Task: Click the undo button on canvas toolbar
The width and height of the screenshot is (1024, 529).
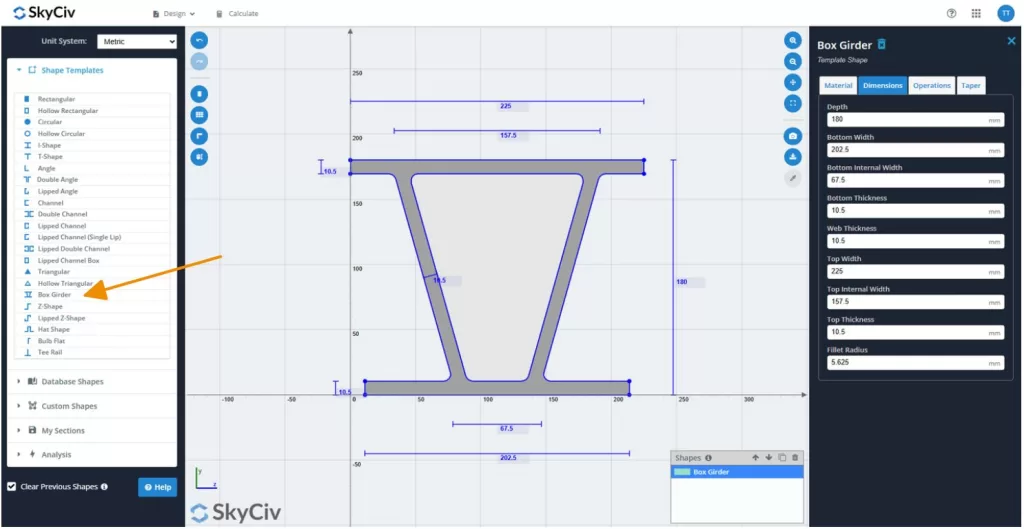Action: click(x=199, y=40)
